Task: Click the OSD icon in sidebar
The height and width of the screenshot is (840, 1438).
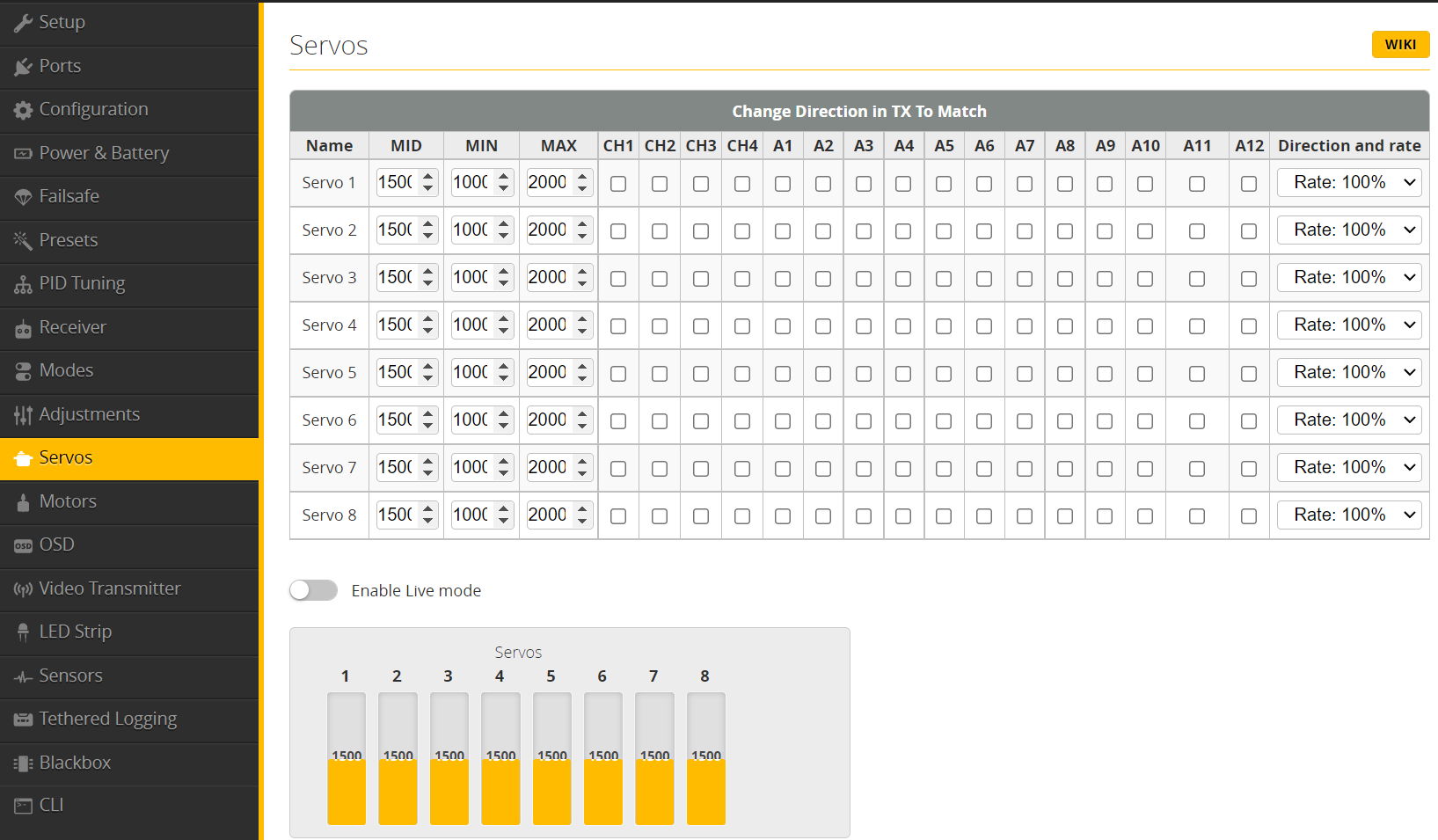Action: point(23,545)
